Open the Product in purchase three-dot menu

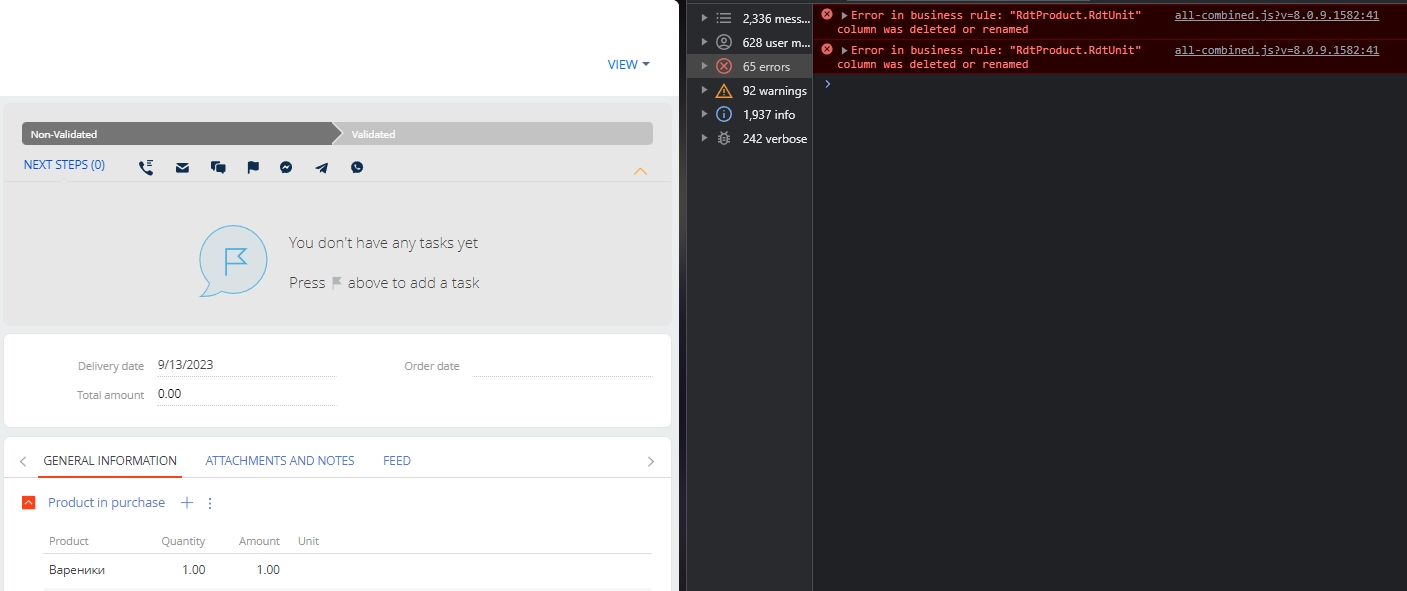coord(210,503)
